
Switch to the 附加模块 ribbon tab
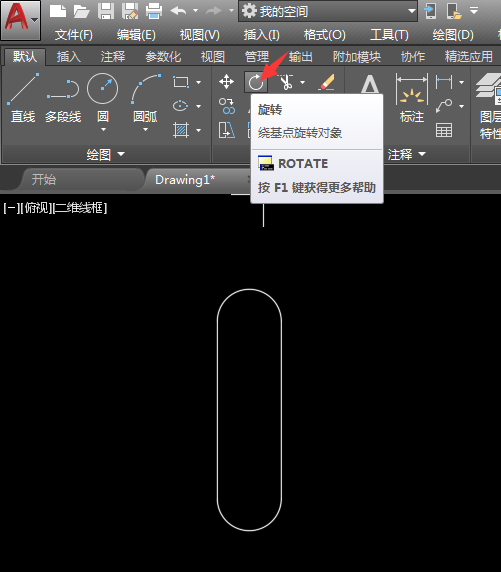tap(357, 57)
